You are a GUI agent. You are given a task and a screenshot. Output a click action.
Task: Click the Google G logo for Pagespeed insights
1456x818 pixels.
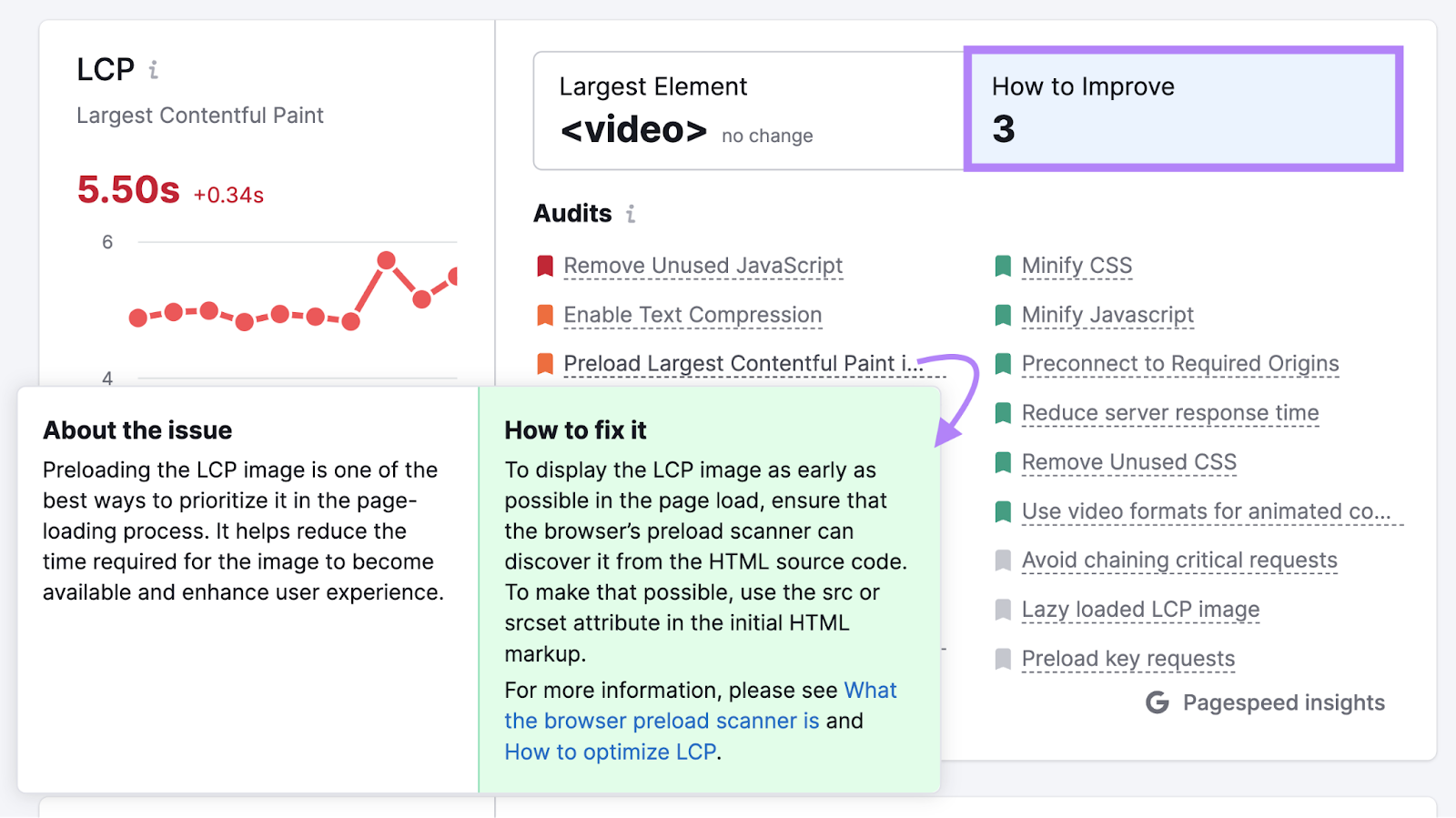[x=1158, y=702]
